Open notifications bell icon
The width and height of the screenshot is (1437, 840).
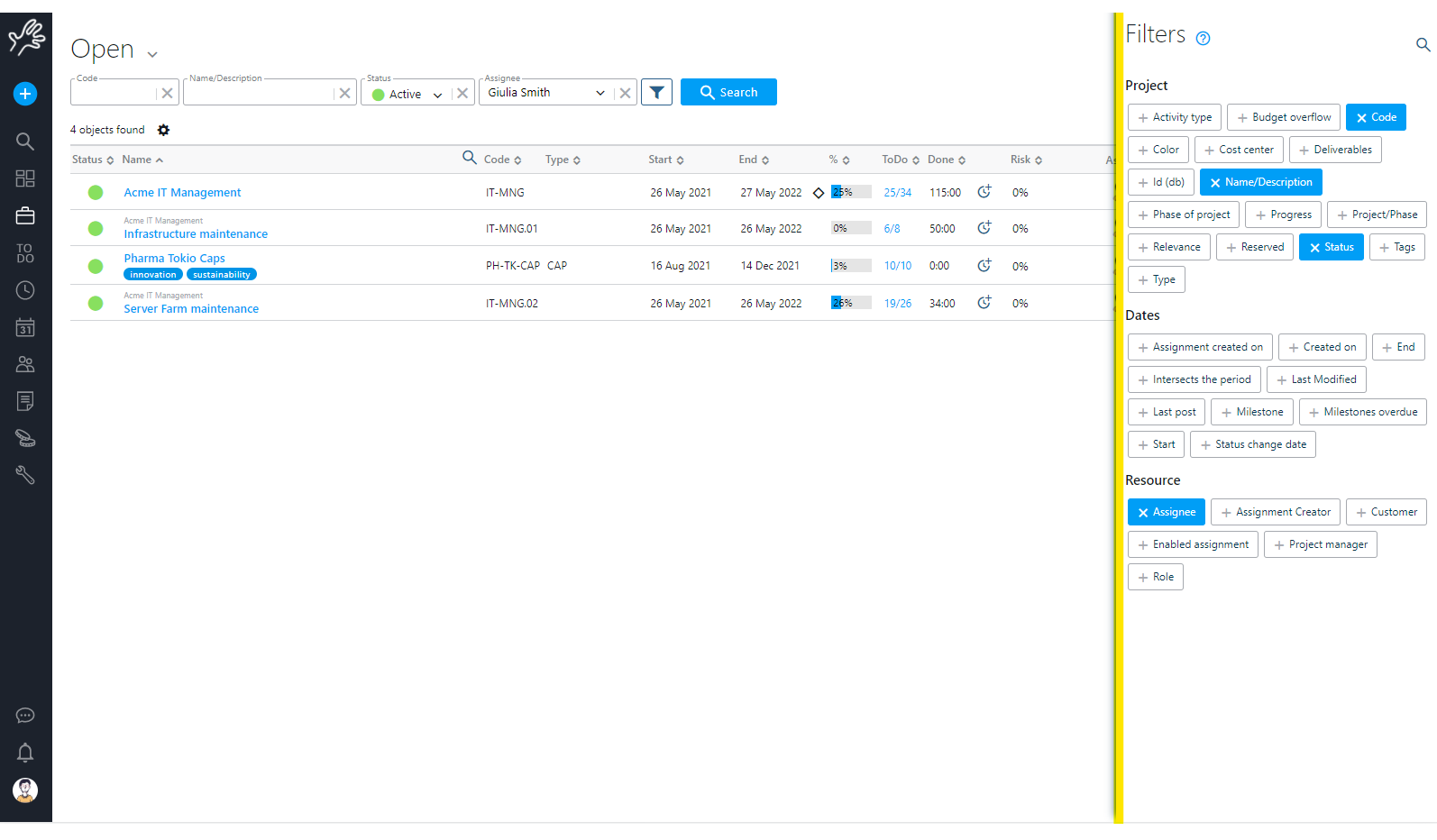[x=25, y=753]
